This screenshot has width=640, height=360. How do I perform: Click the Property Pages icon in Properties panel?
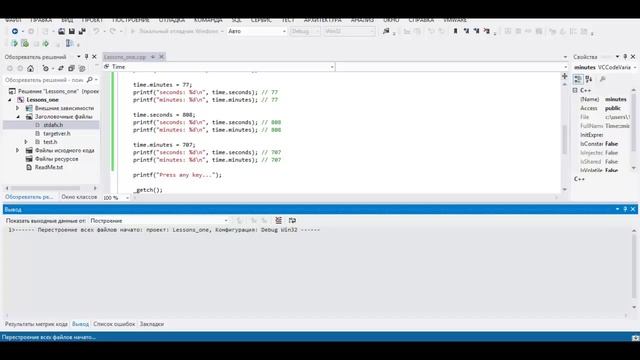(602, 79)
